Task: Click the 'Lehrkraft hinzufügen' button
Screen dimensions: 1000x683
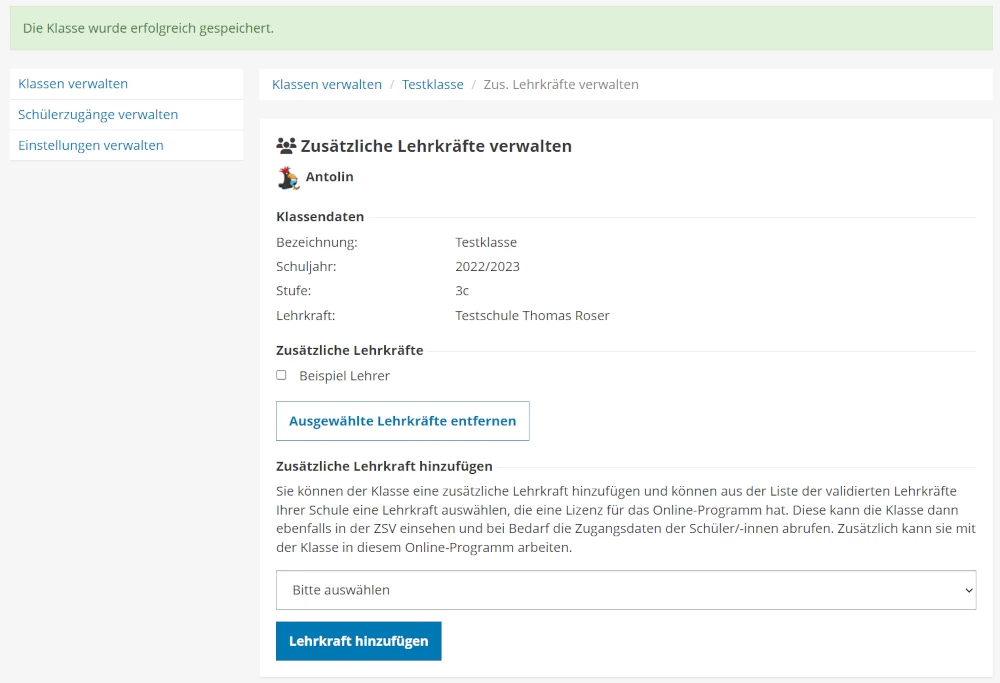Action: [358, 641]
